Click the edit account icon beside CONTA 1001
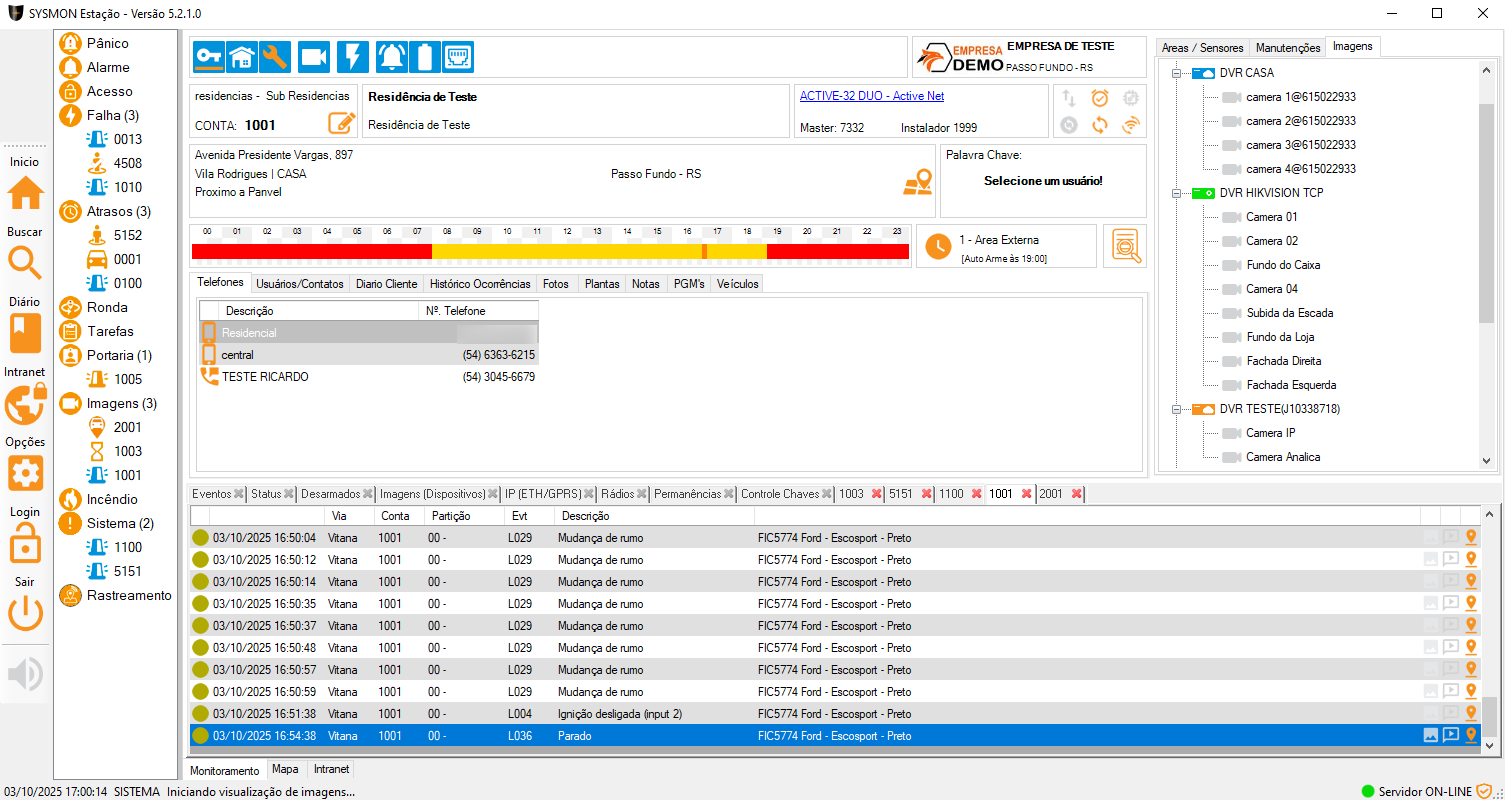 click(342, 124)
